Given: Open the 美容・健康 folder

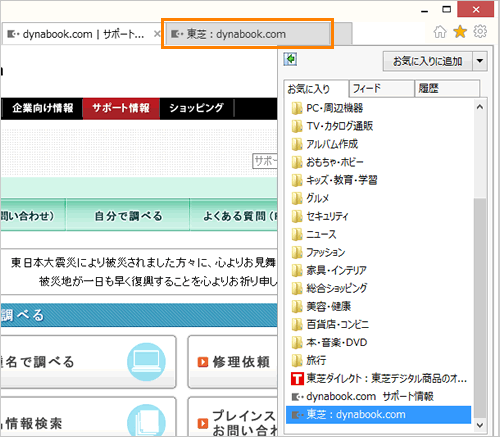Looking at the screenshot, I should (x=321, y=306).
